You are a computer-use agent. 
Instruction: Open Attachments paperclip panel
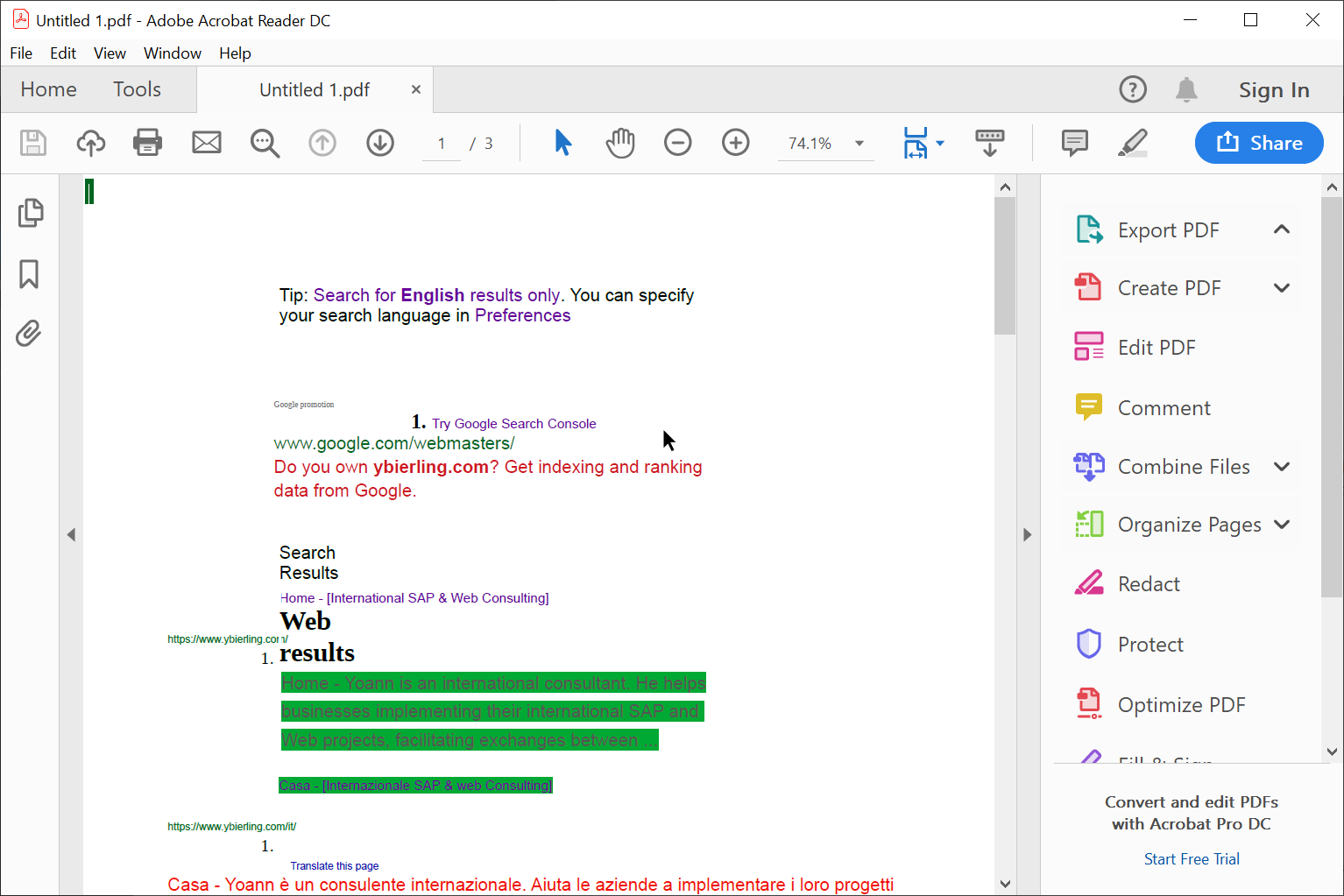[x=29, y=334]
